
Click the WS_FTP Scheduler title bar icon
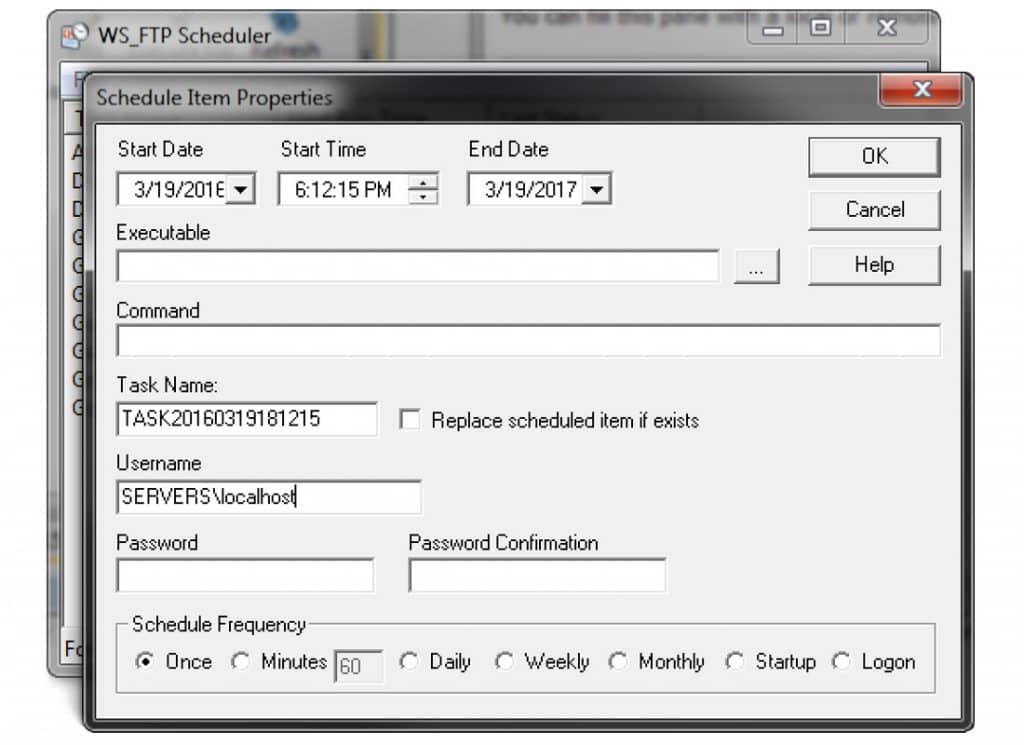(x=74, y=35)
